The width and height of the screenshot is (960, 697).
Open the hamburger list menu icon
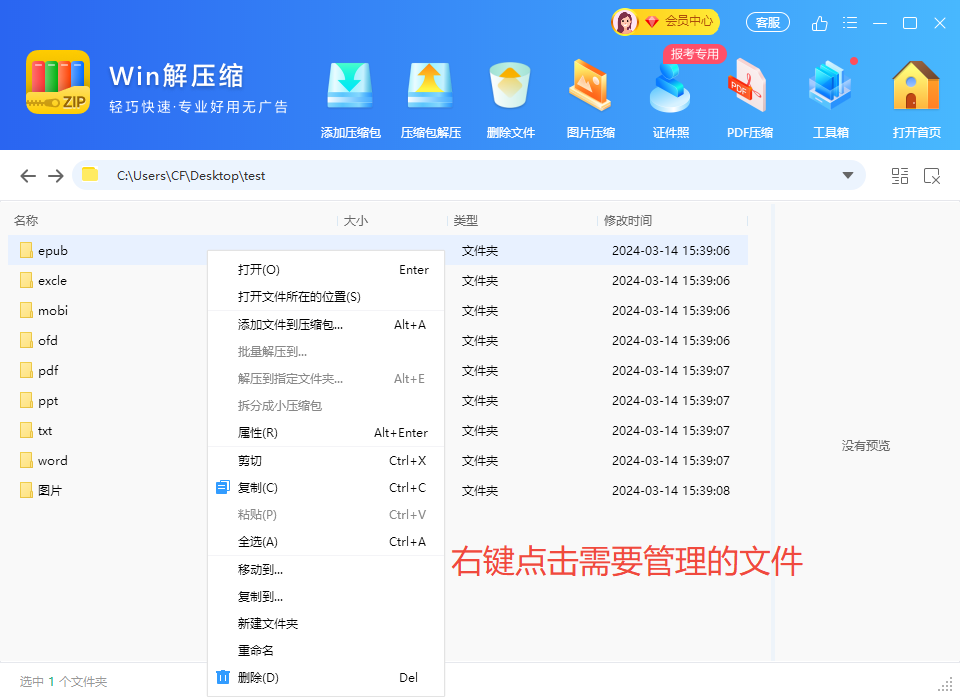[850, 23]
